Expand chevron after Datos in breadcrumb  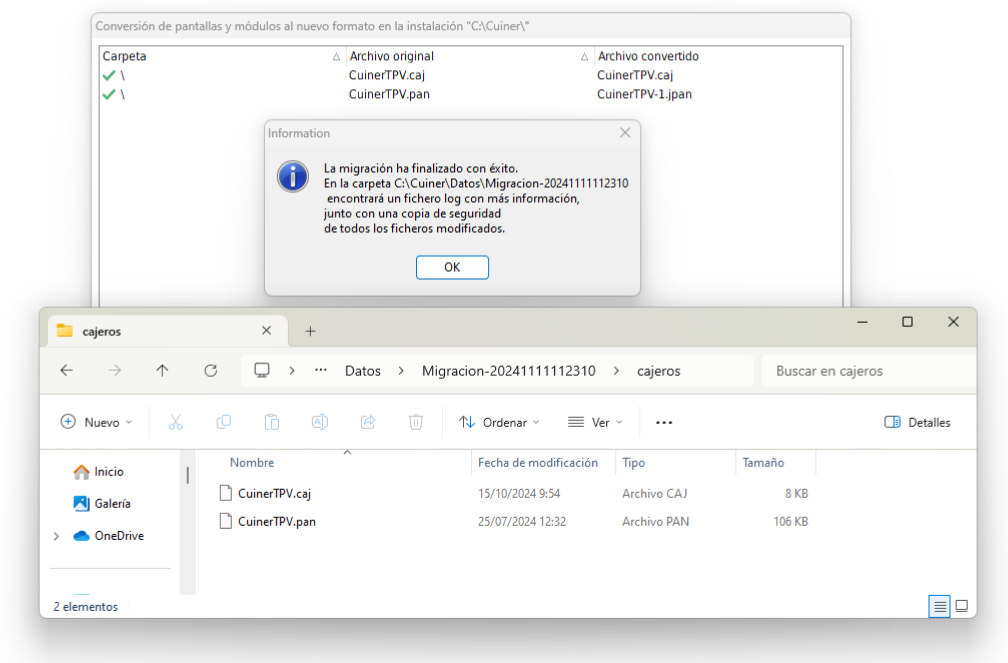[401, 371]
